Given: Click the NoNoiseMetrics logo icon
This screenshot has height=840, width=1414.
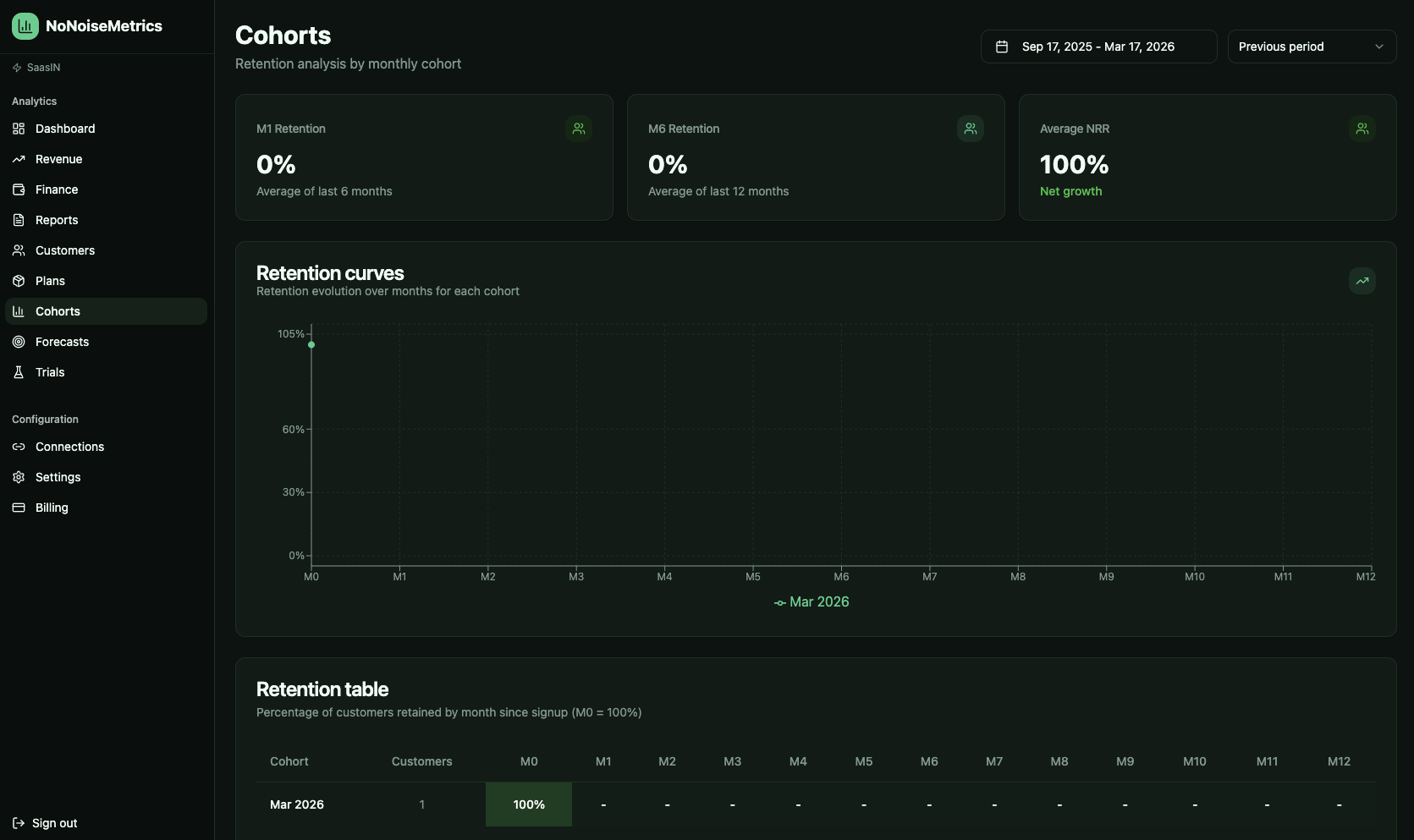Looking at the screenshot, I should 25,26.
